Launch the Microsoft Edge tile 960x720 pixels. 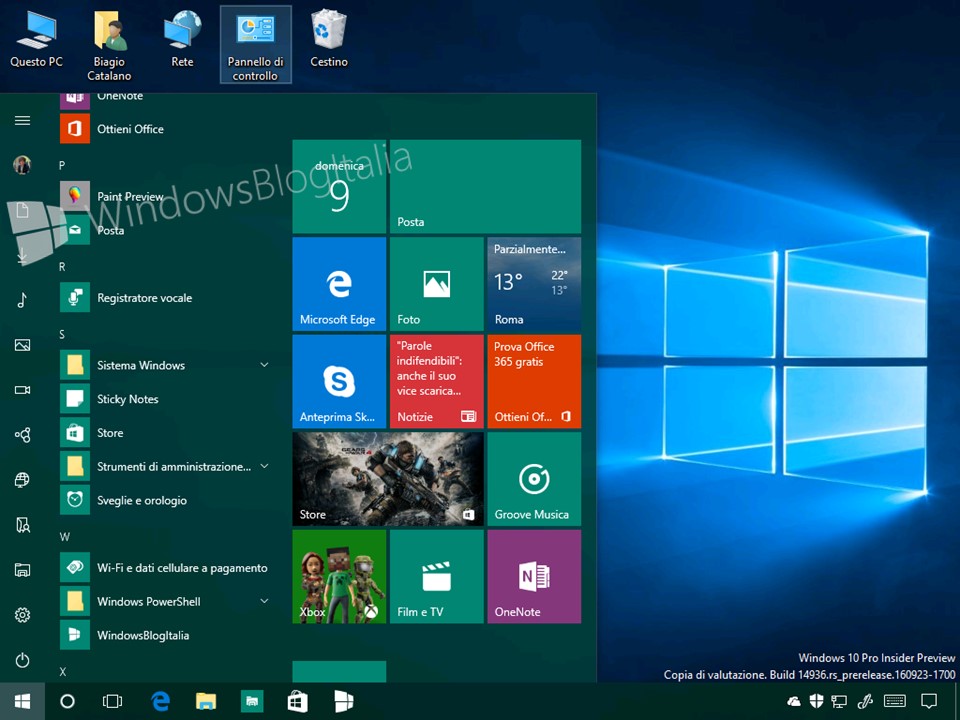click(x=339, y=284)
